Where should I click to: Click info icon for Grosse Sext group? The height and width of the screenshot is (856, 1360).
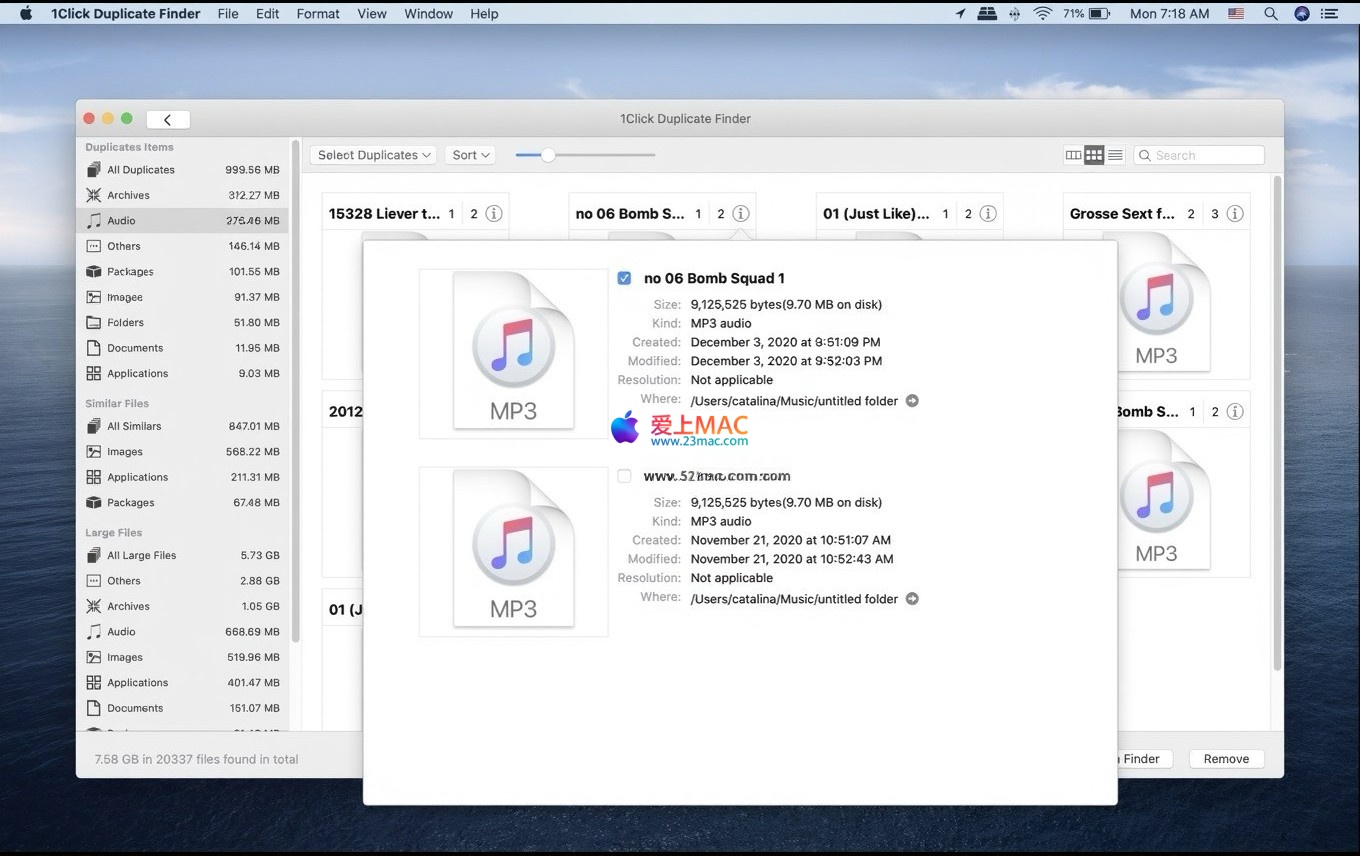[1235, 214]
